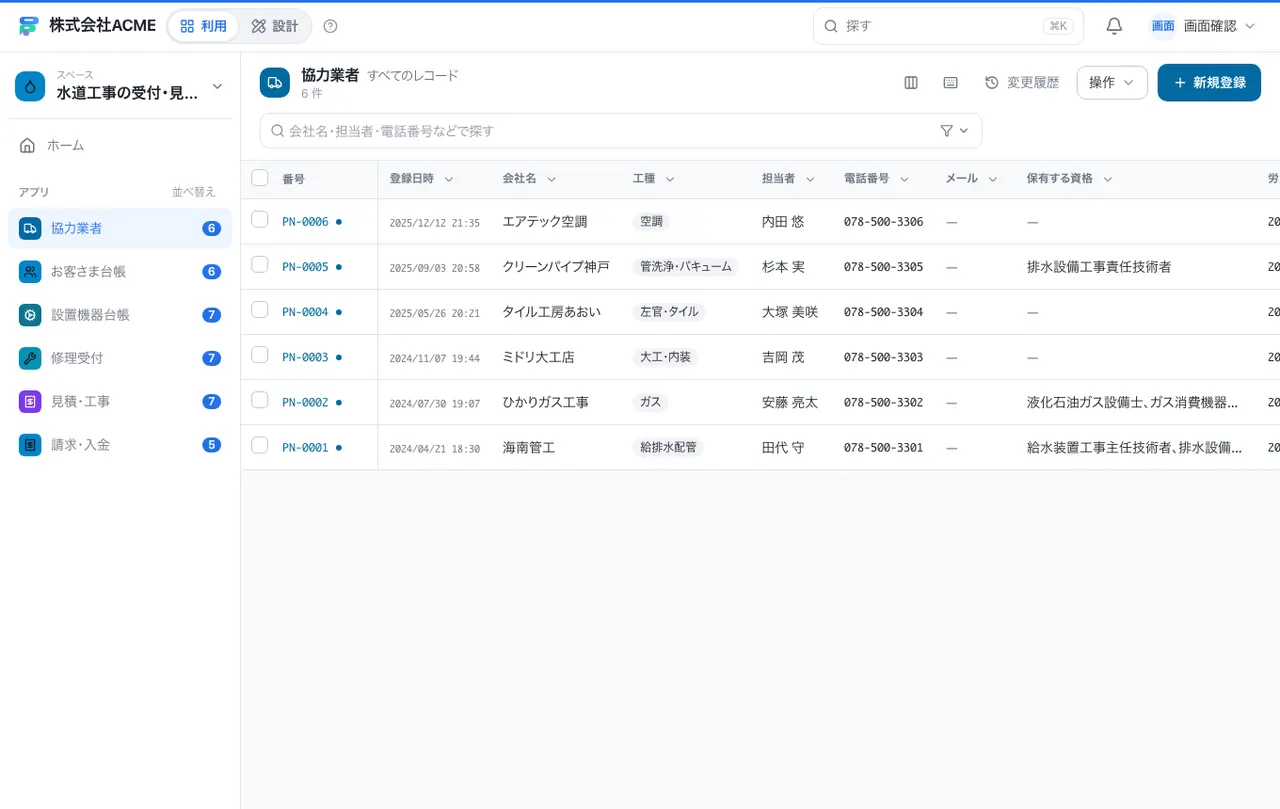Click the column layout icon
1280x809 pixels.
(911, 83)
